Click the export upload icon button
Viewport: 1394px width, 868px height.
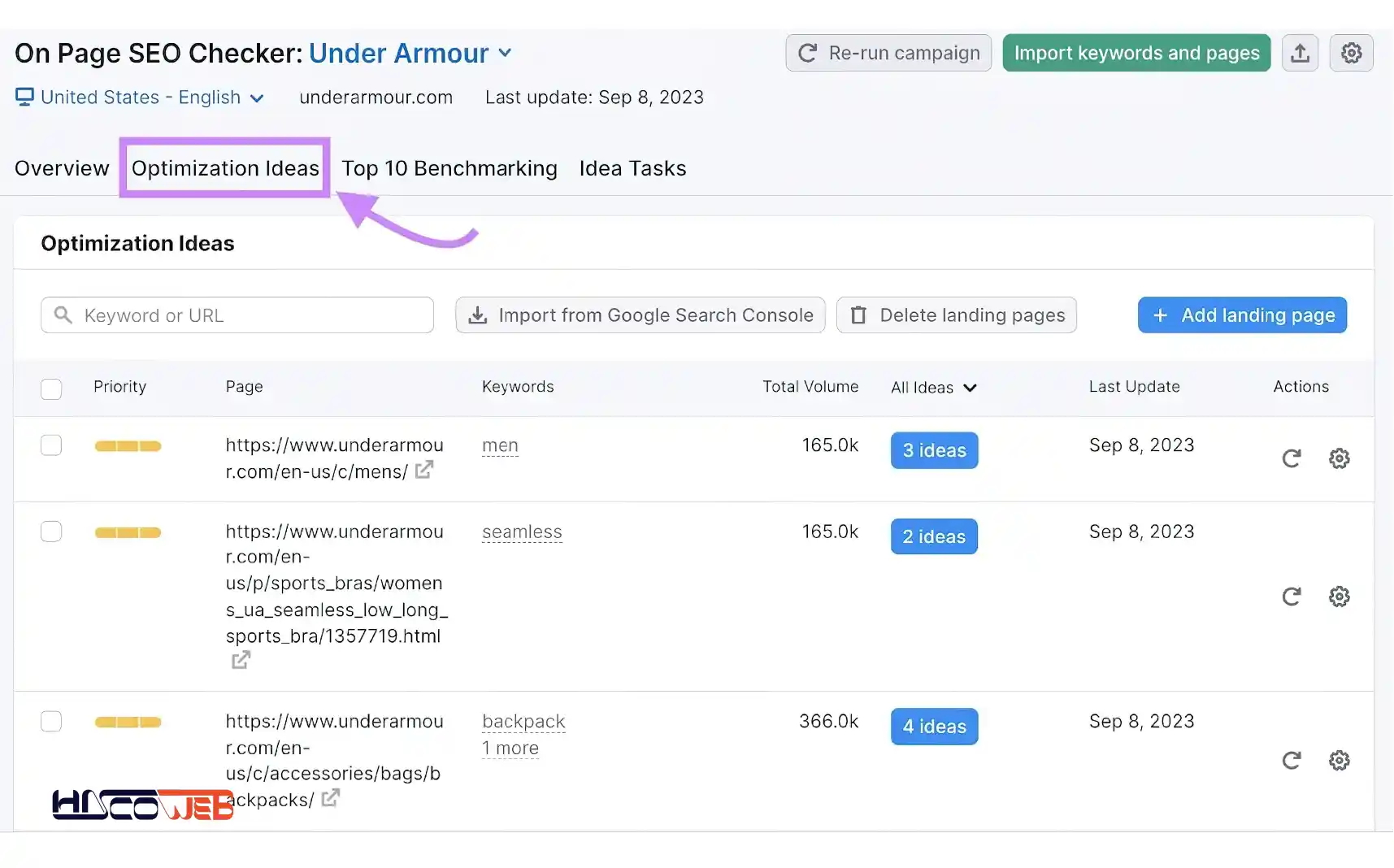point(1300,53)
